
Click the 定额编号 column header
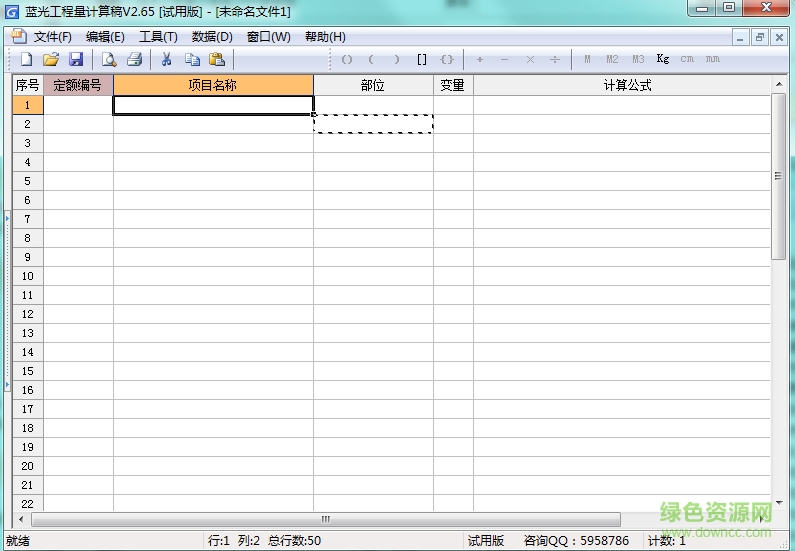tap(78, 85)
